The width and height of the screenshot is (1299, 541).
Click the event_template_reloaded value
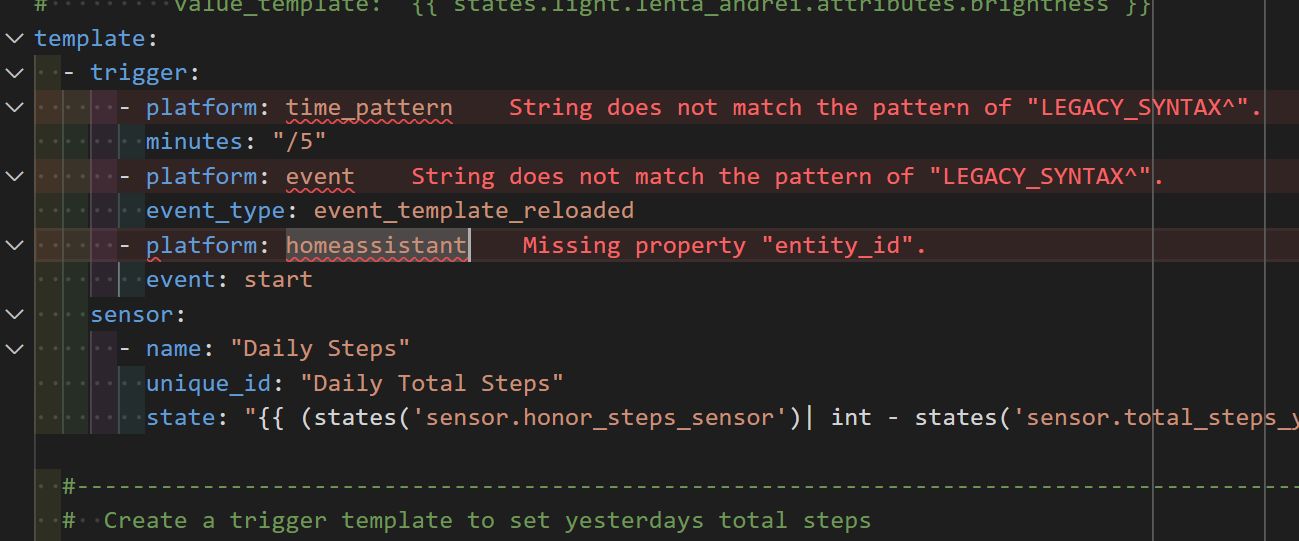[474, 211]
